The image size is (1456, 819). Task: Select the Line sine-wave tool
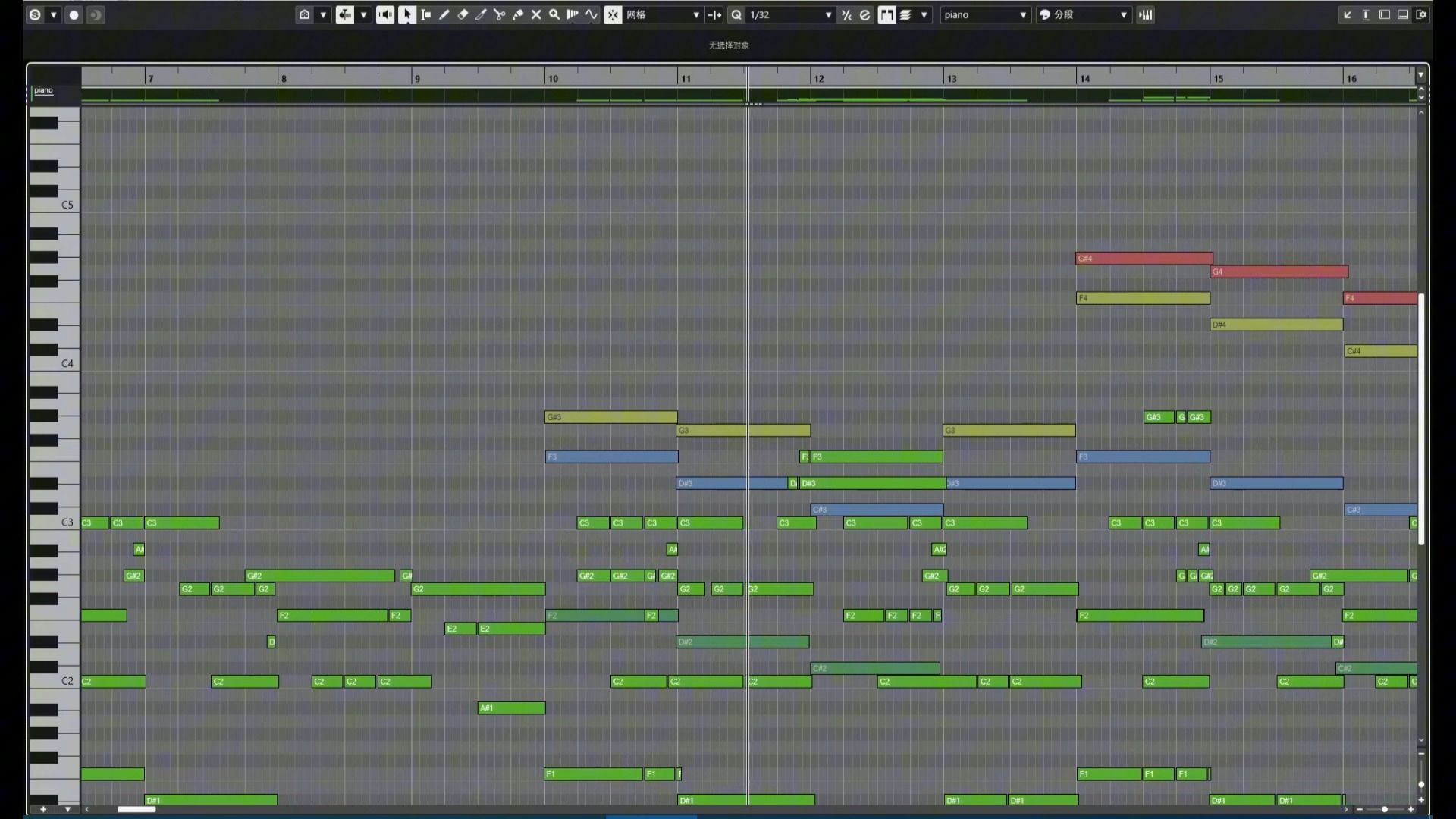pyautogui.click(x=591, y=14)
